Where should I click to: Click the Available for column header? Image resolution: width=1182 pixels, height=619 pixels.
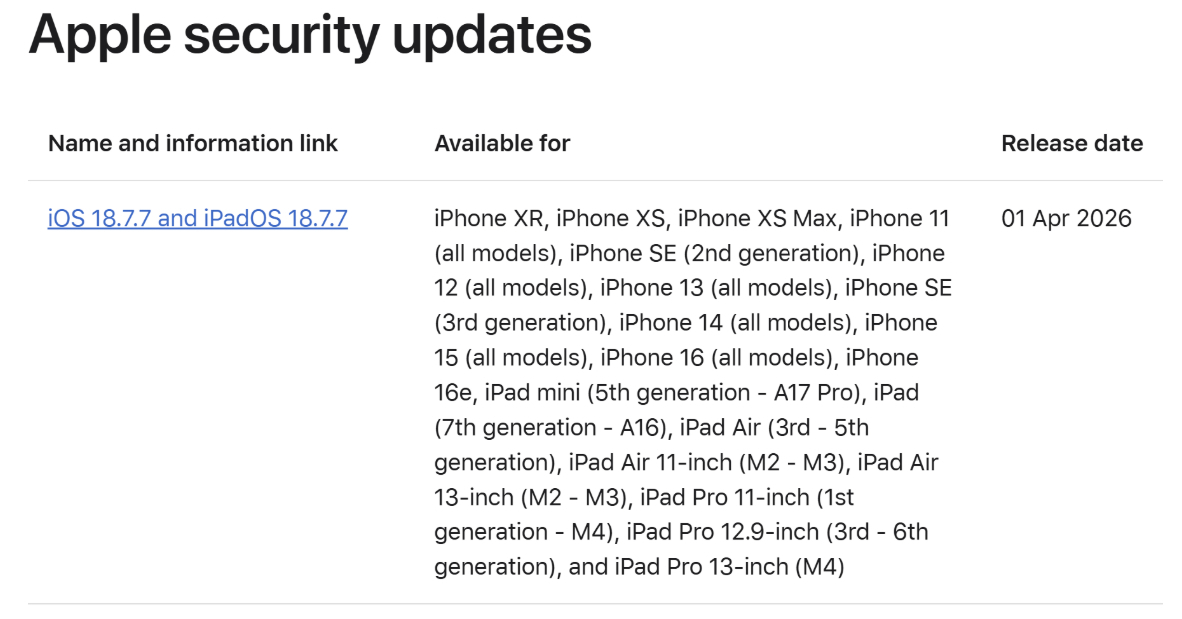point(502,143)
